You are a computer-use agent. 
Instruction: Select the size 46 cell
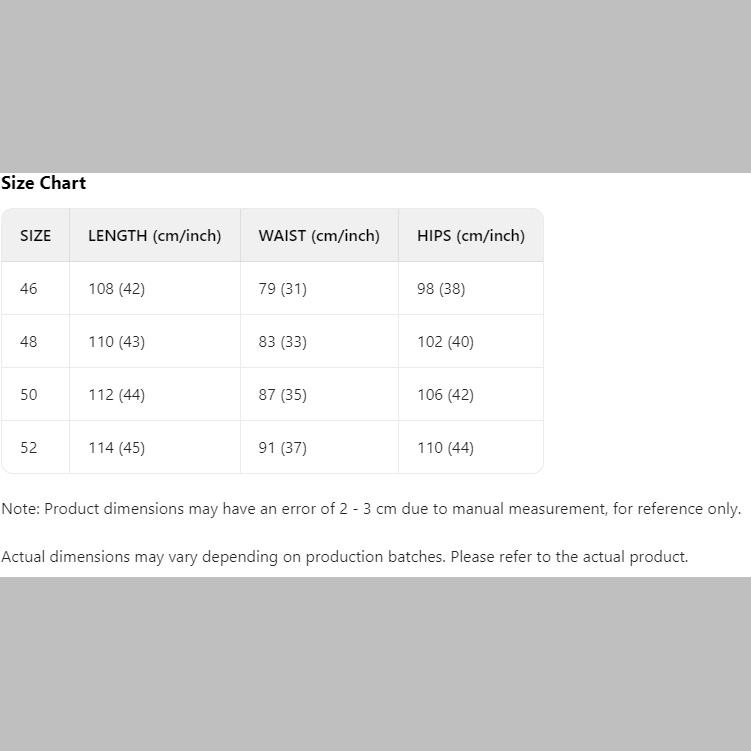point(29,289)
